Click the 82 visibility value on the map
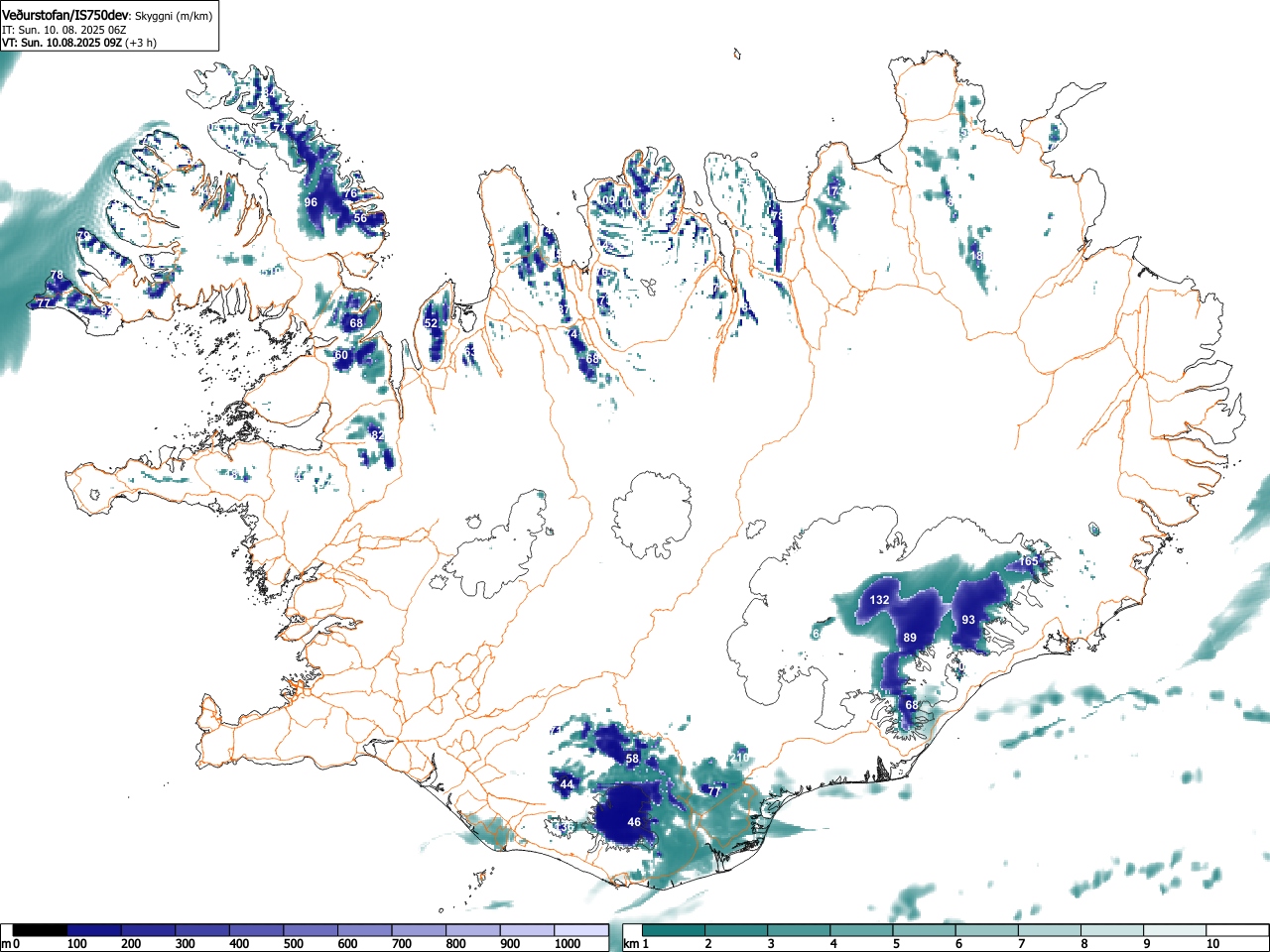 coord(377,435)
